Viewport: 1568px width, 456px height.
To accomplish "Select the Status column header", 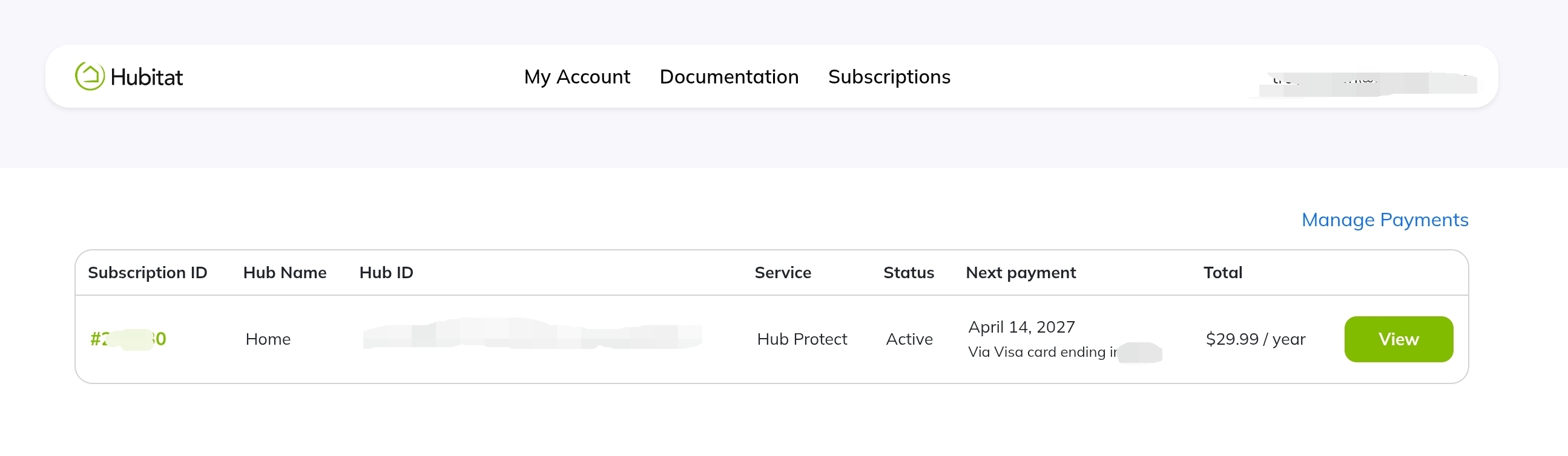I will tap(909, 272).
